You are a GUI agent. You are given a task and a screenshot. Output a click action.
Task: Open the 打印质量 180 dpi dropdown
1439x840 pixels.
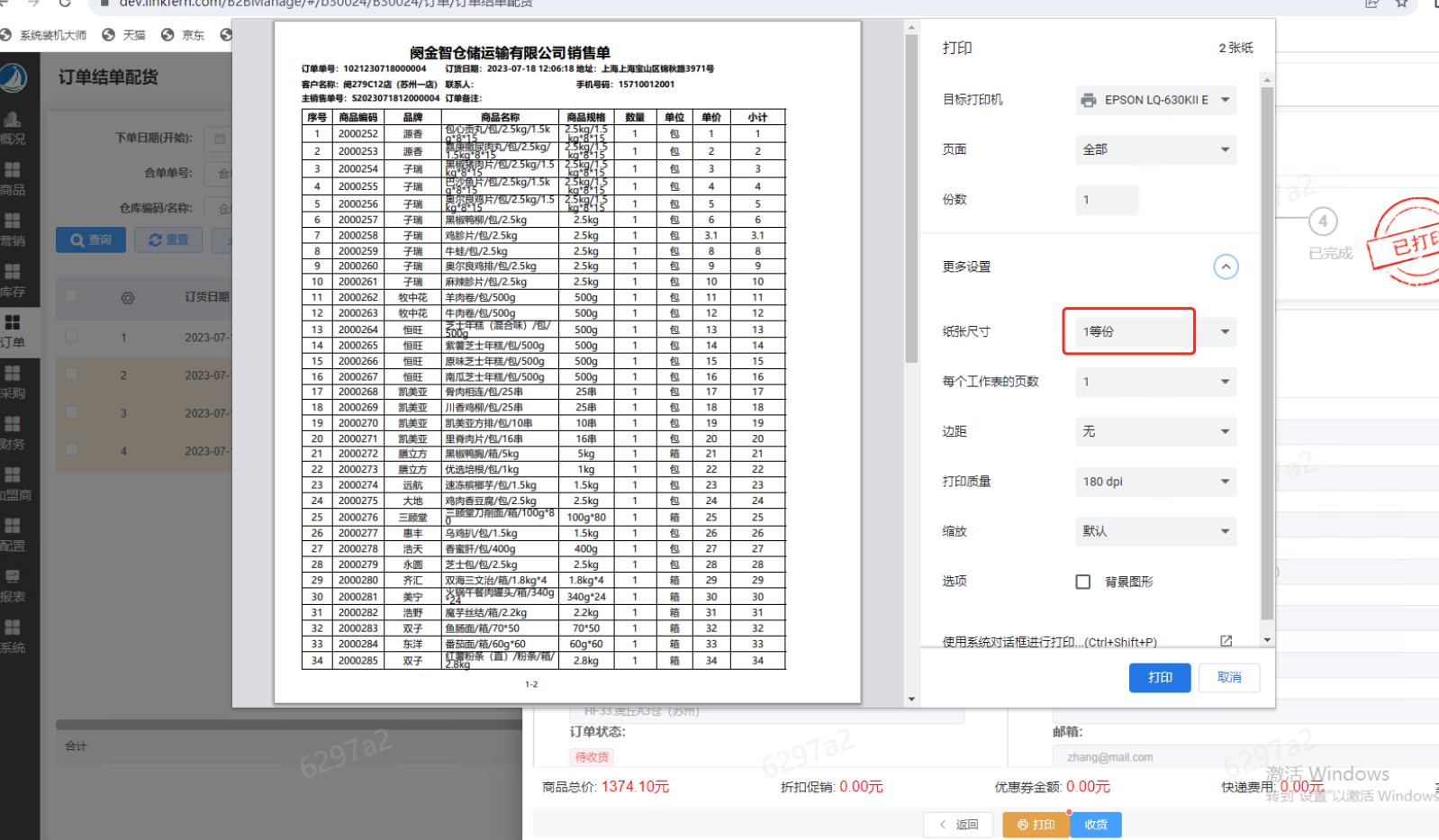tap(1156, 482)
